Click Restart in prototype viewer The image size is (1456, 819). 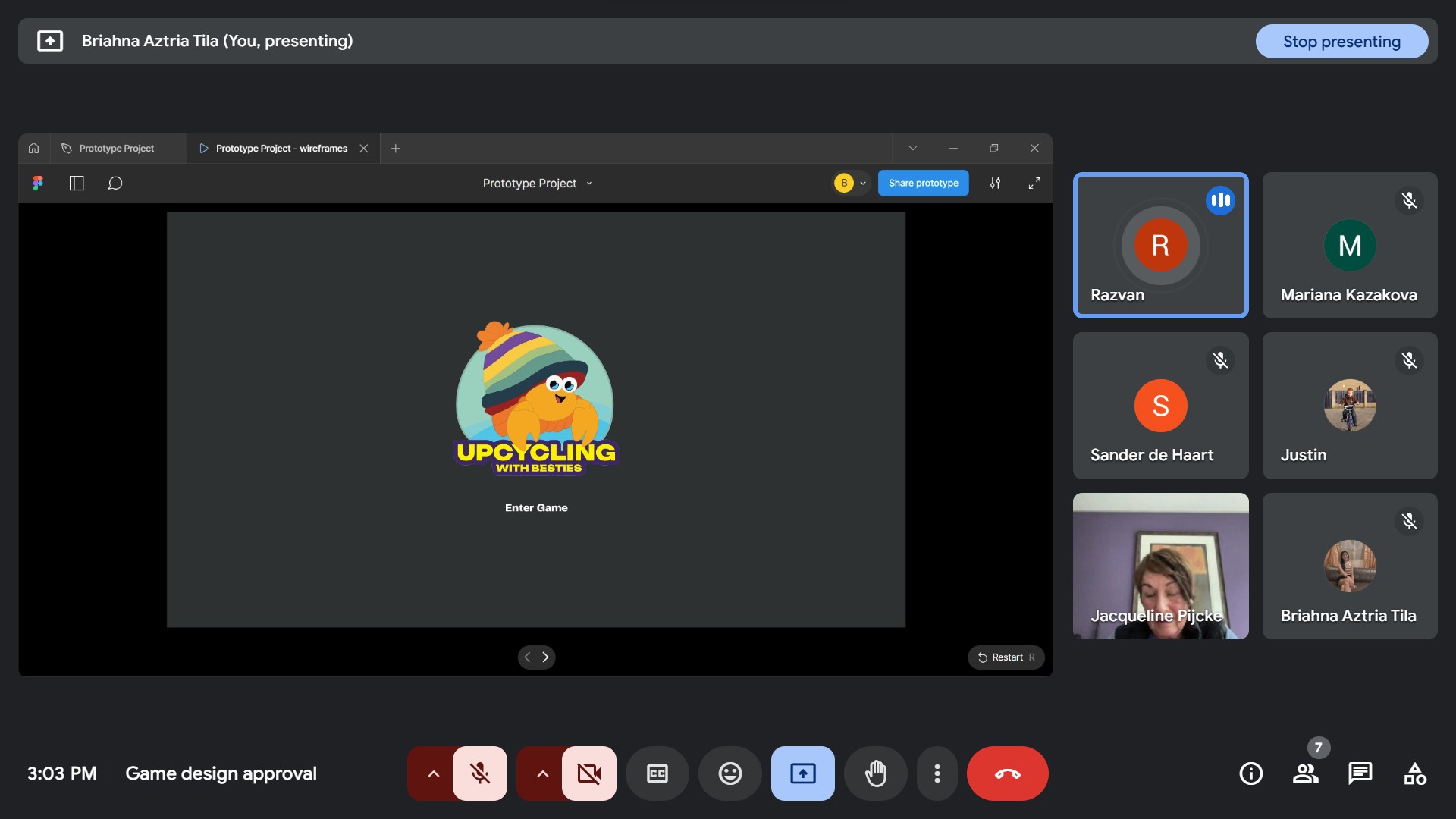coord(1006,657)
